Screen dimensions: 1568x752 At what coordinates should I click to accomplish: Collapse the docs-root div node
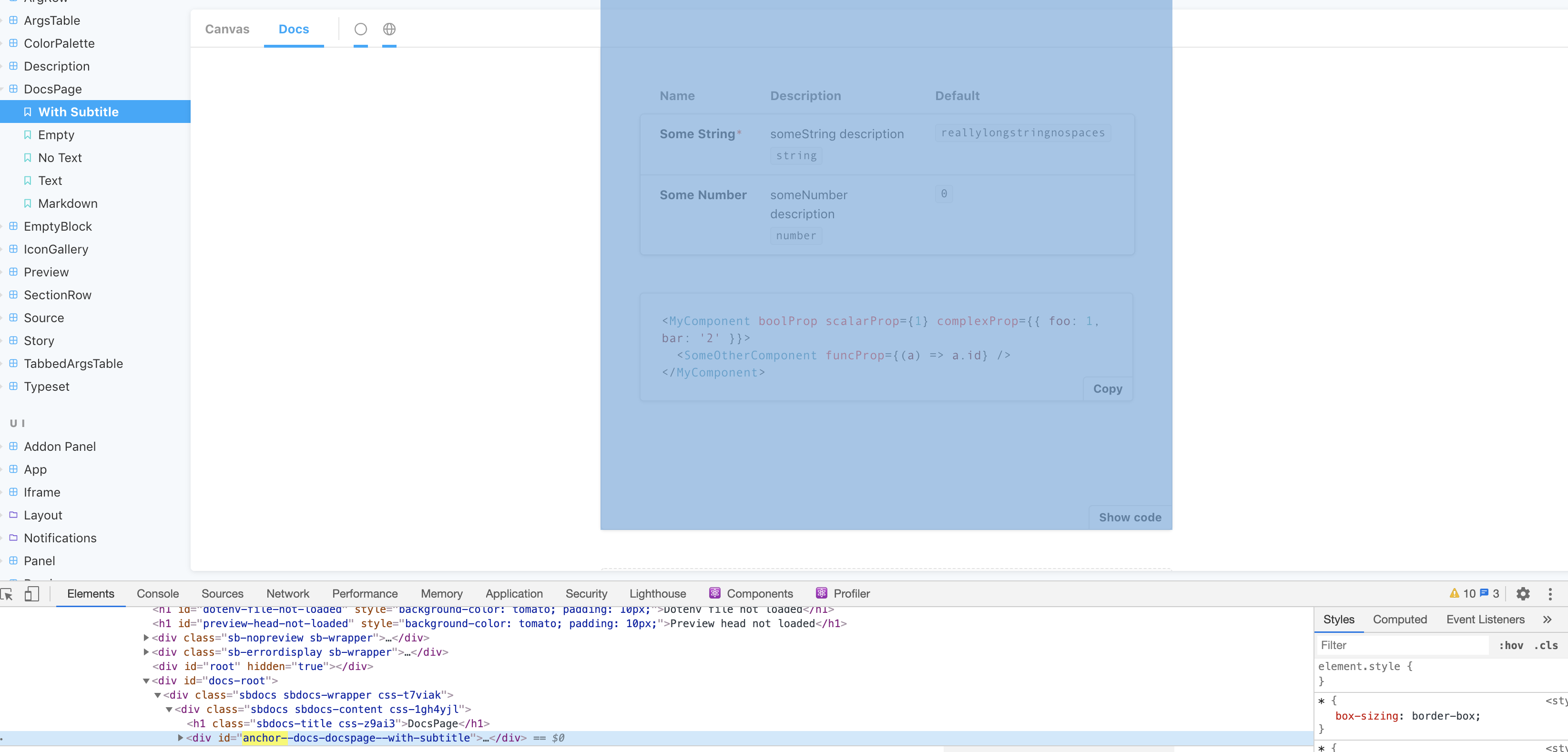[x=146, y=681]
